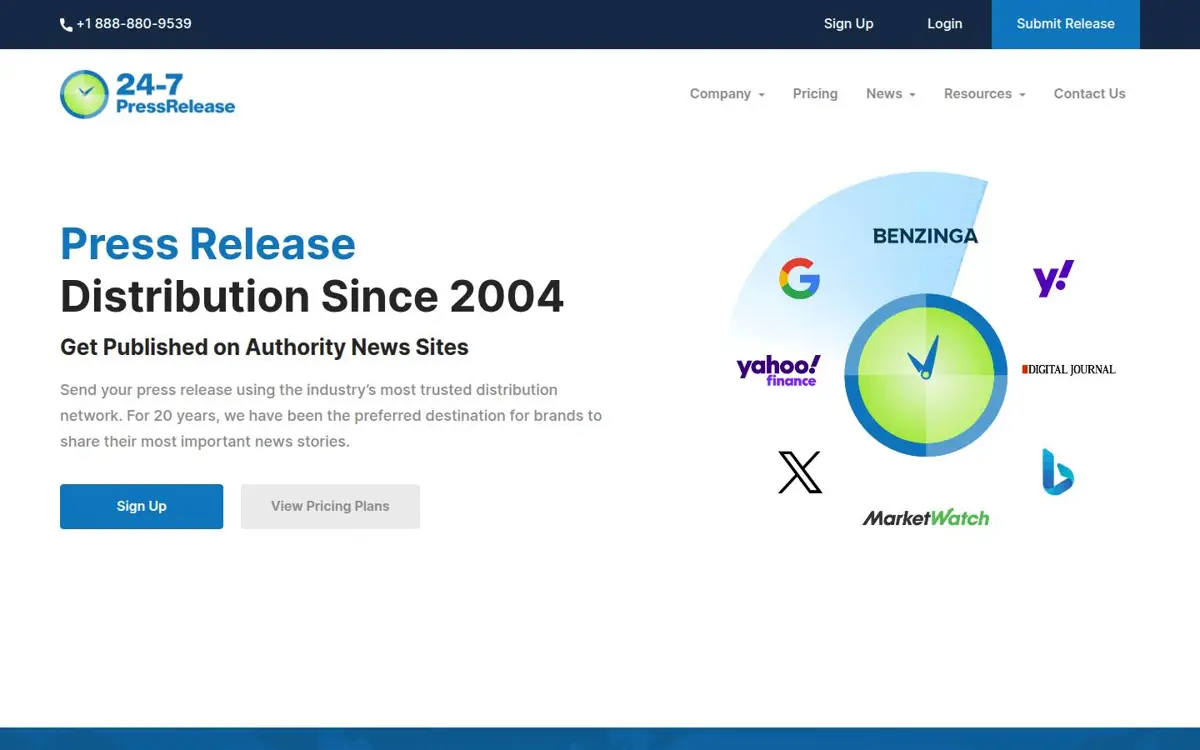Click the Yahoo Finance logo

(x=778, y=370)
